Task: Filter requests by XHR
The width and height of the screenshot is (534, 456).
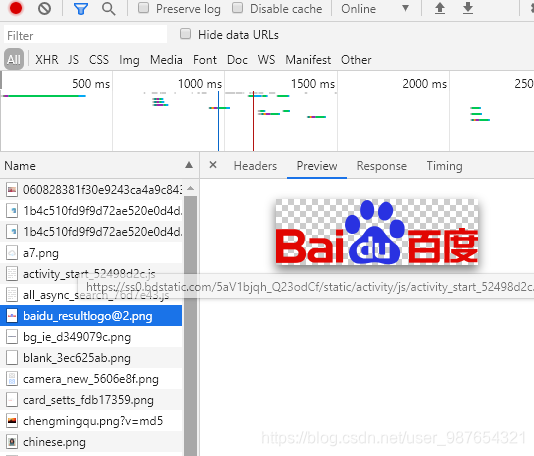Action: pos(47,60)
